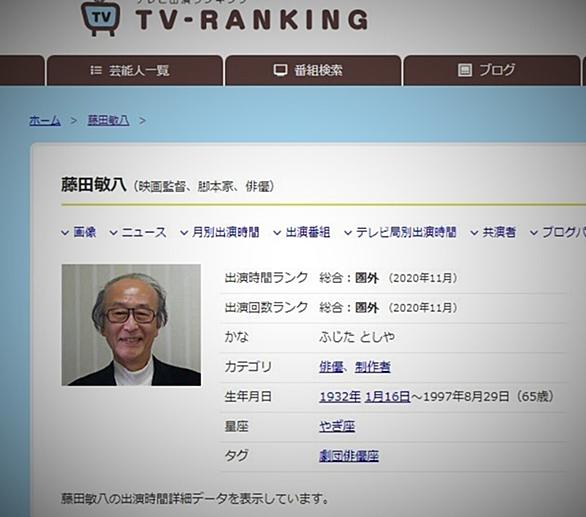This screenshot has height=517, width=586.
Task: Open the 芸能人一覧 tab
Action: click(x=135, y=70)
